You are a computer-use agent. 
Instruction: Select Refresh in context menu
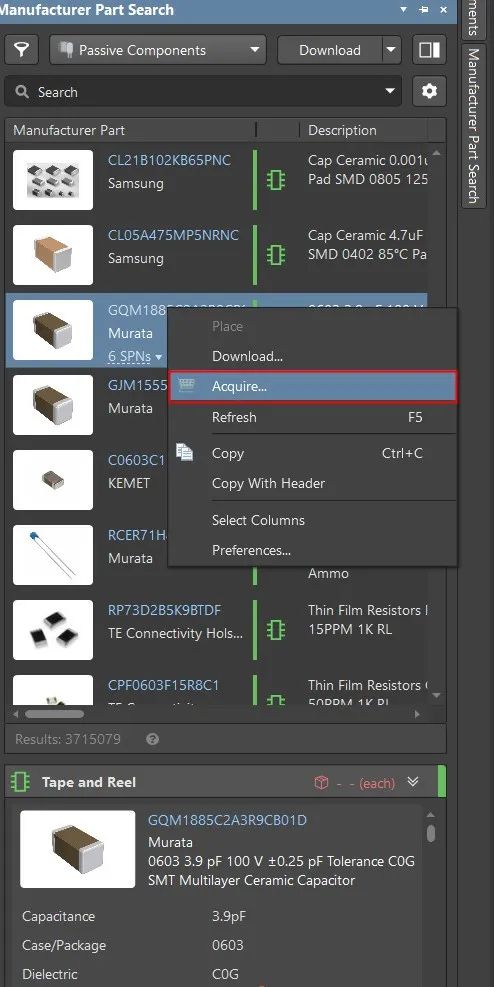[313, 417]
